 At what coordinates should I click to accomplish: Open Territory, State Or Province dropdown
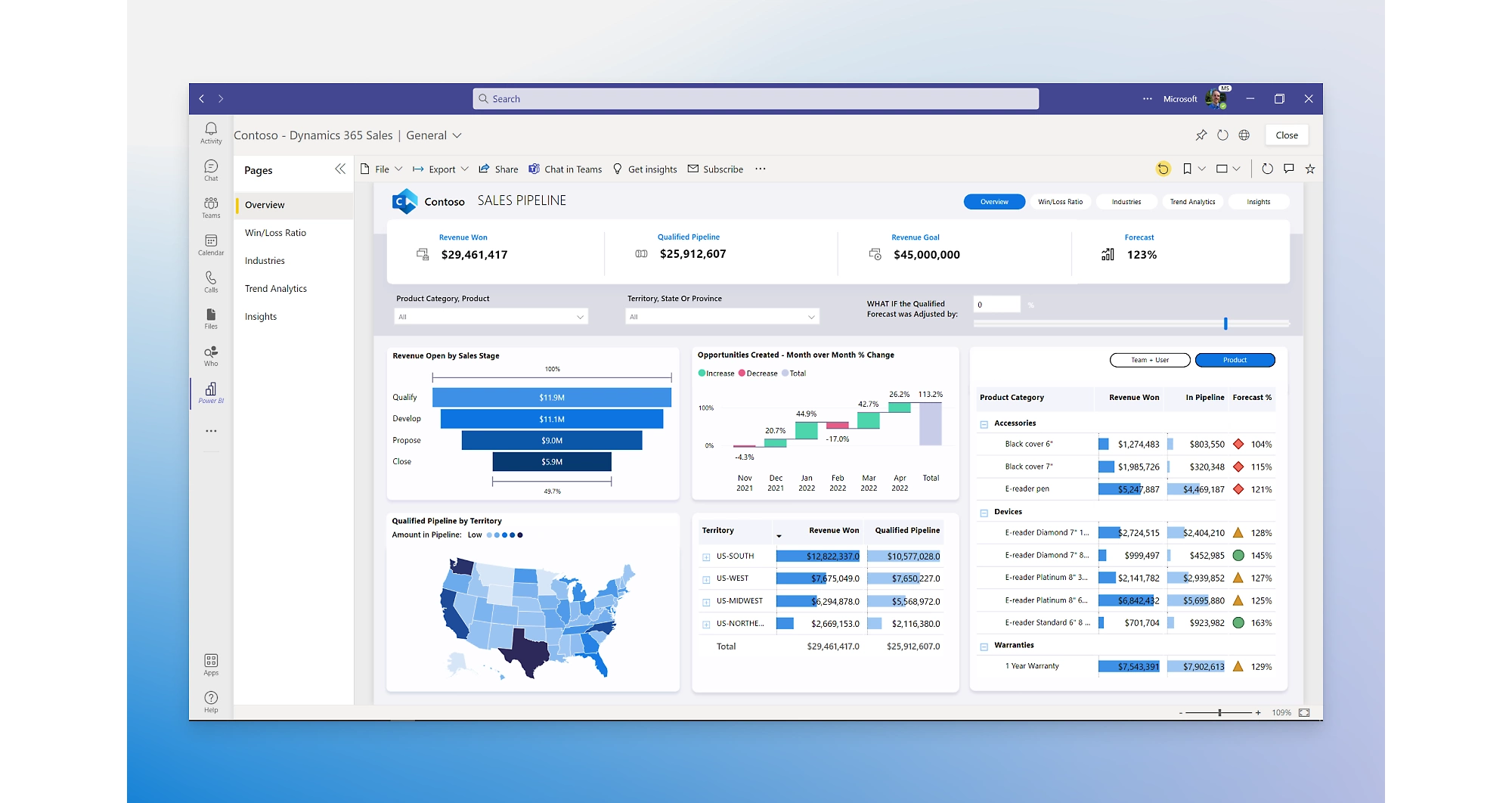click(722, 317)
